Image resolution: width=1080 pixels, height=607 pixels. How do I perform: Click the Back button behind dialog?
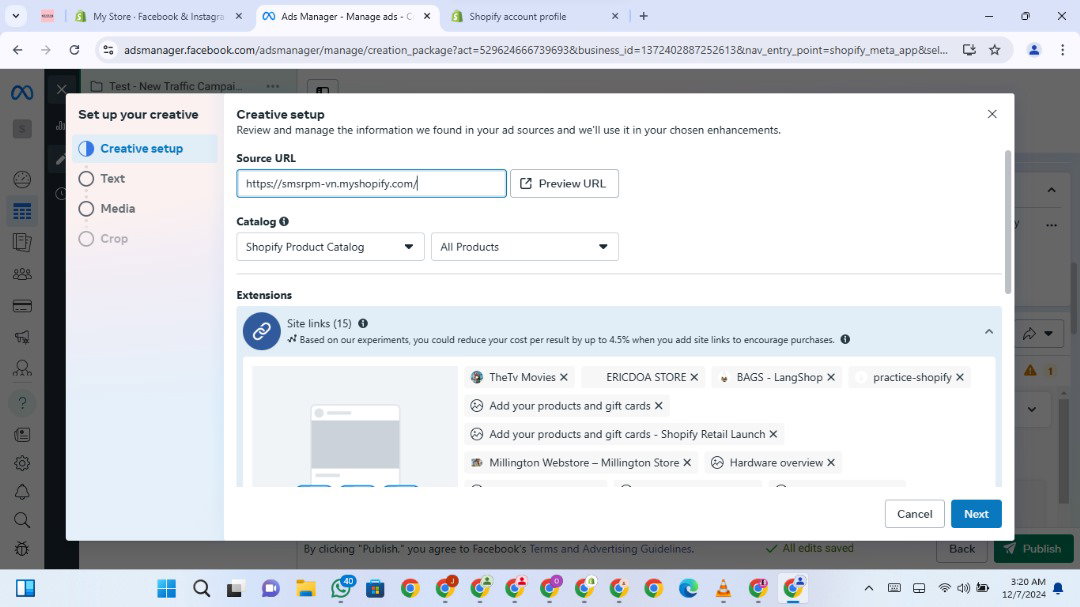point(962,548)
